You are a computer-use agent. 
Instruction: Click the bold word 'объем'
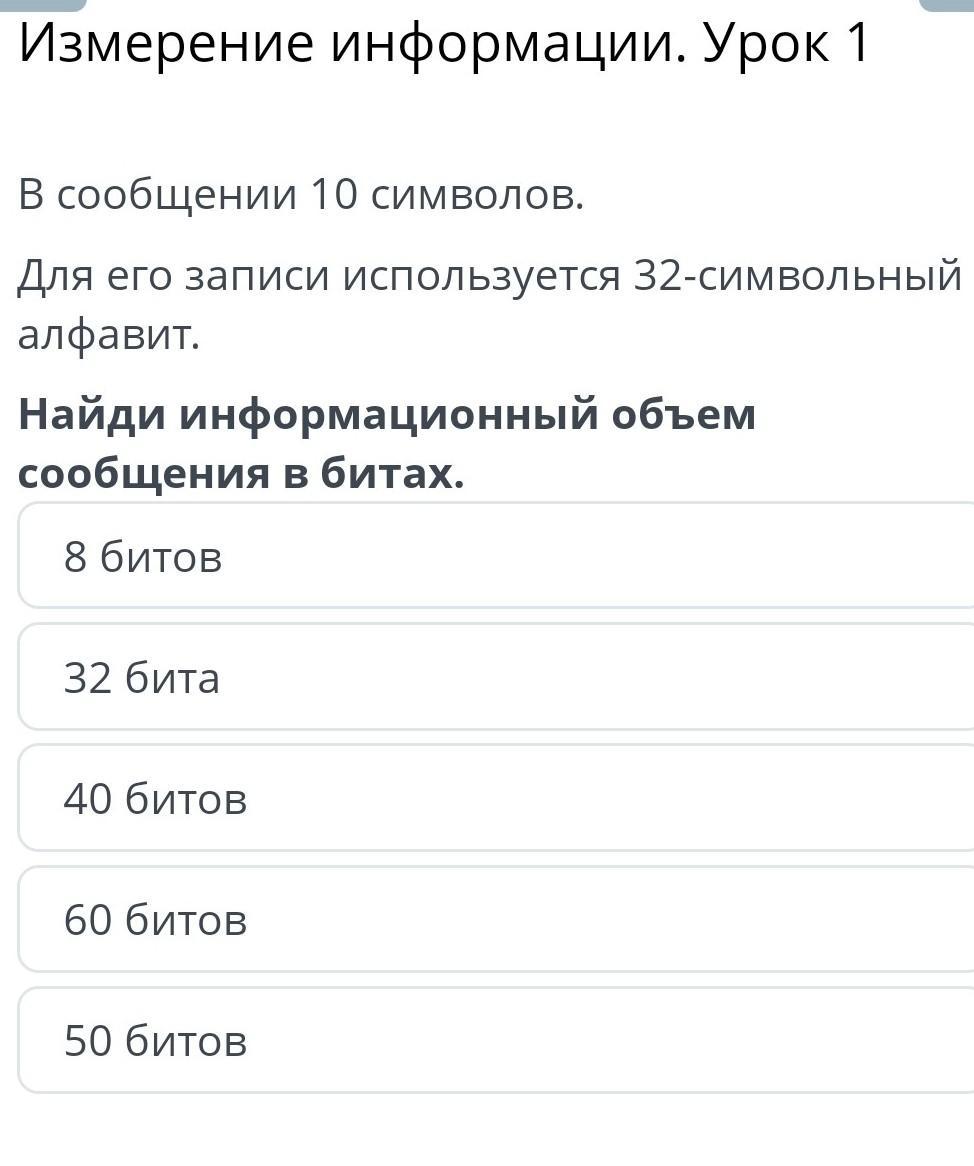(683, 415)
